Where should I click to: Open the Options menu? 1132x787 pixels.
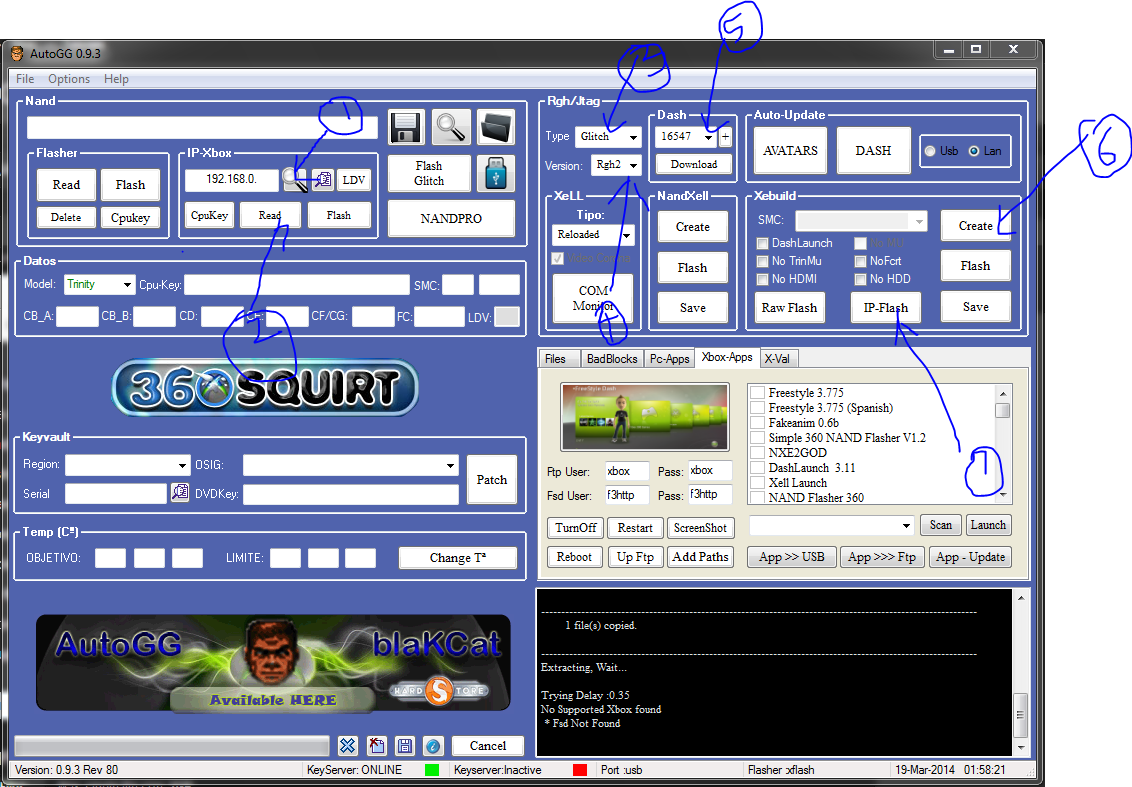click(x=69, y=79)
